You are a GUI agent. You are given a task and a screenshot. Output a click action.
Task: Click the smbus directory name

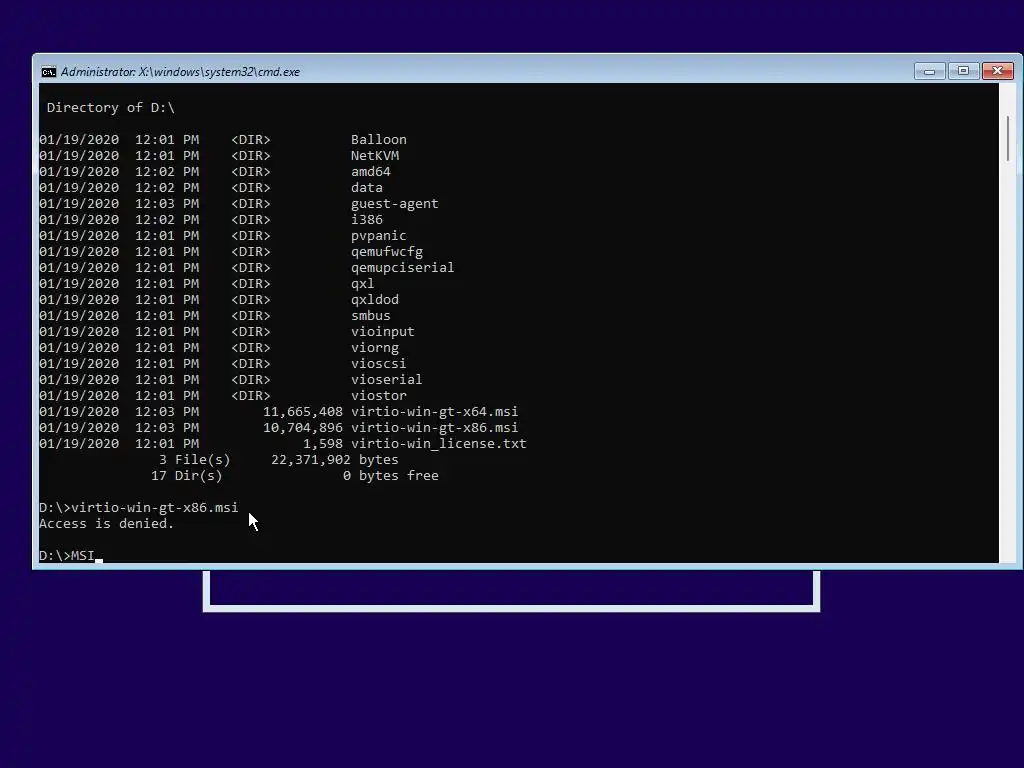click(371, 315)
